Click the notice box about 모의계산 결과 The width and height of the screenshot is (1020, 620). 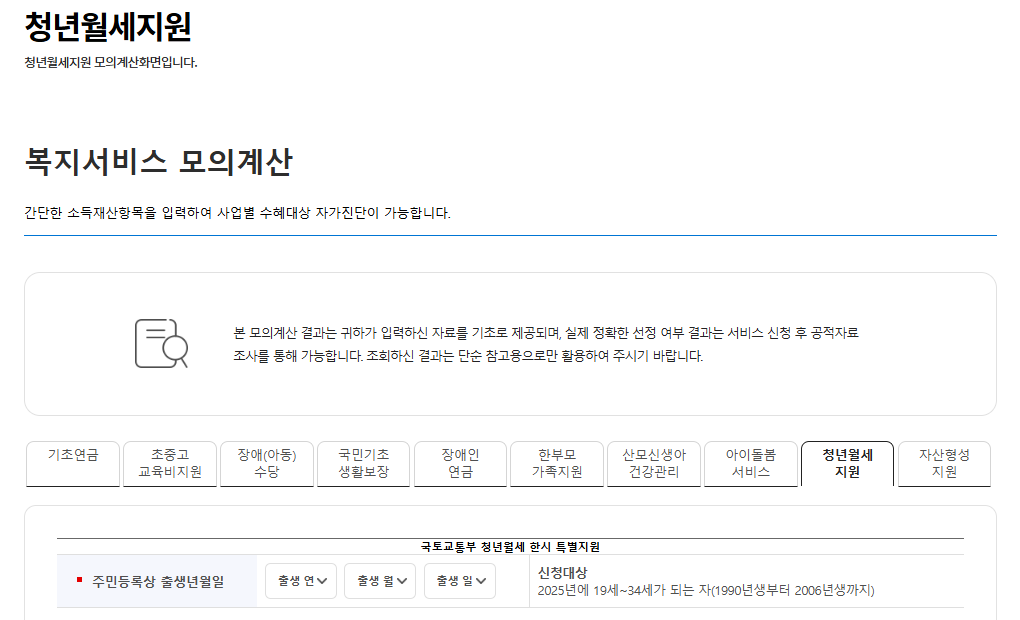coord(510,343)
